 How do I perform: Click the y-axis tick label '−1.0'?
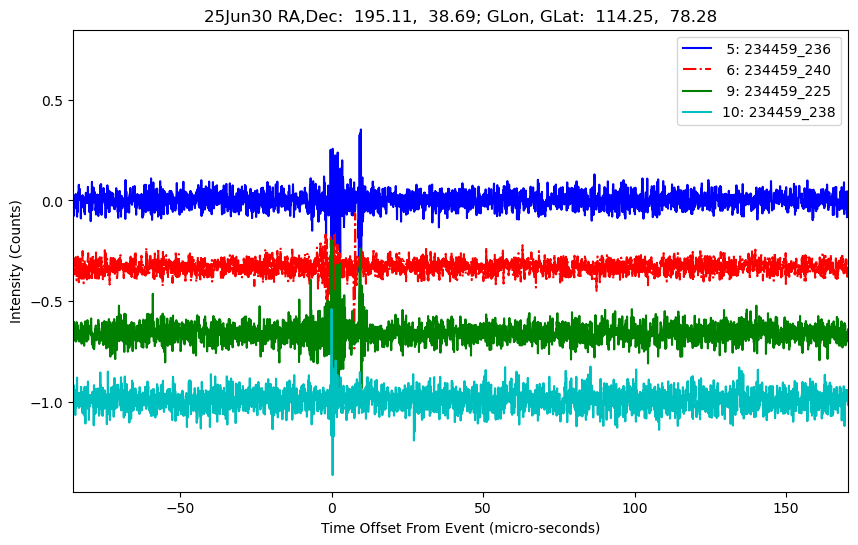[48, 403]
